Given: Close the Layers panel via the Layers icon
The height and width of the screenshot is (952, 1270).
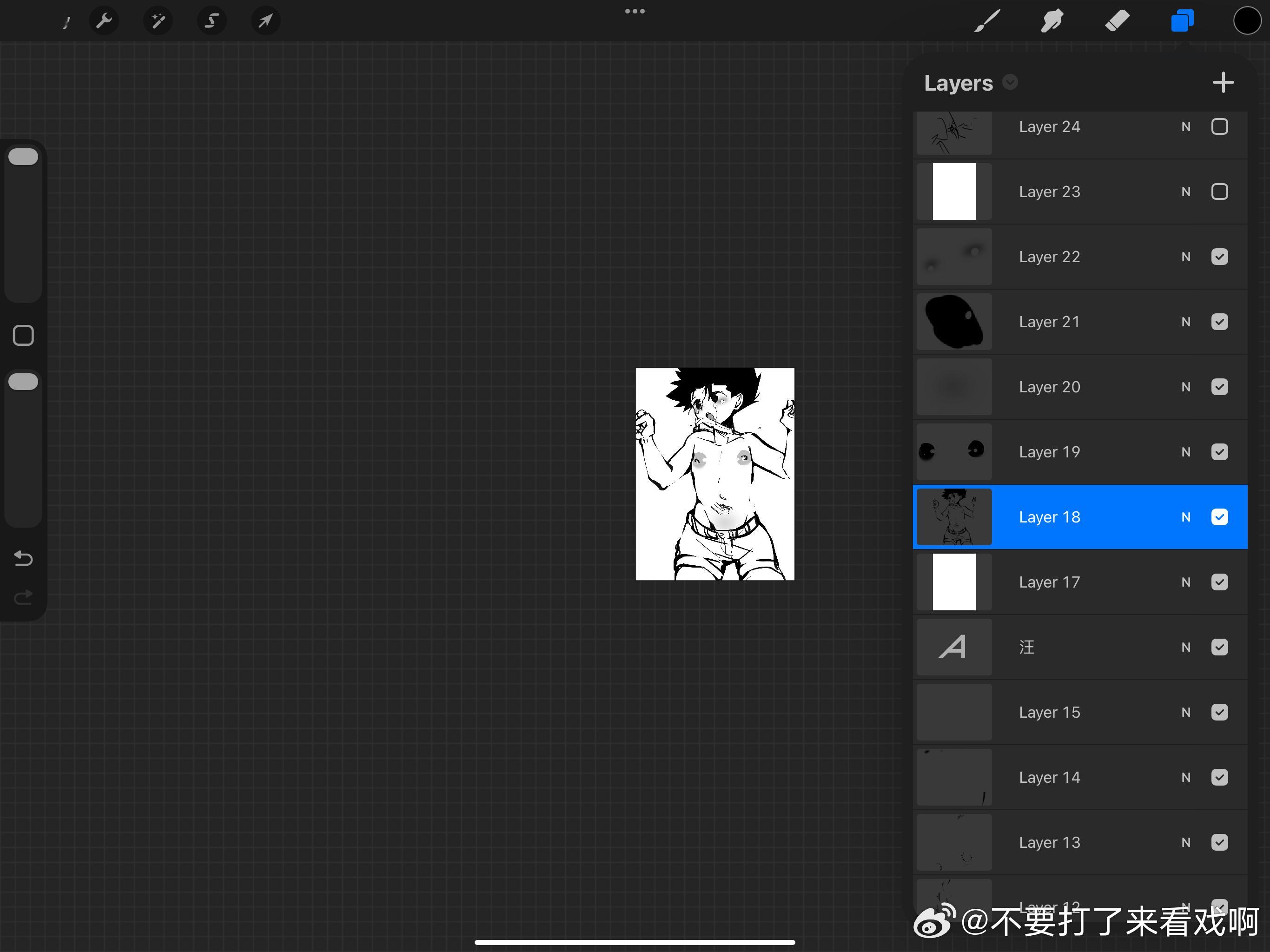Looking at the screenshot, I should (x=1182, y=21).
